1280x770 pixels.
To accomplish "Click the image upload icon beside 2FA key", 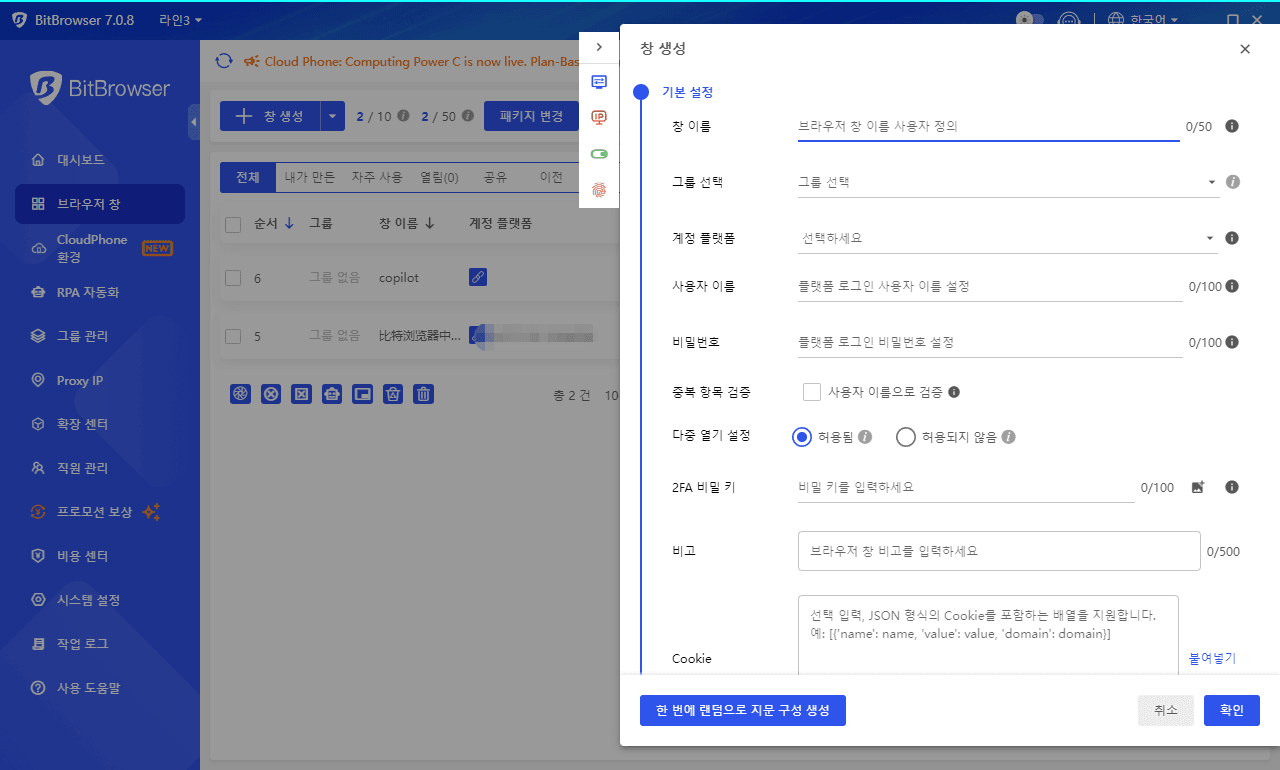I will pos(1198,487).
